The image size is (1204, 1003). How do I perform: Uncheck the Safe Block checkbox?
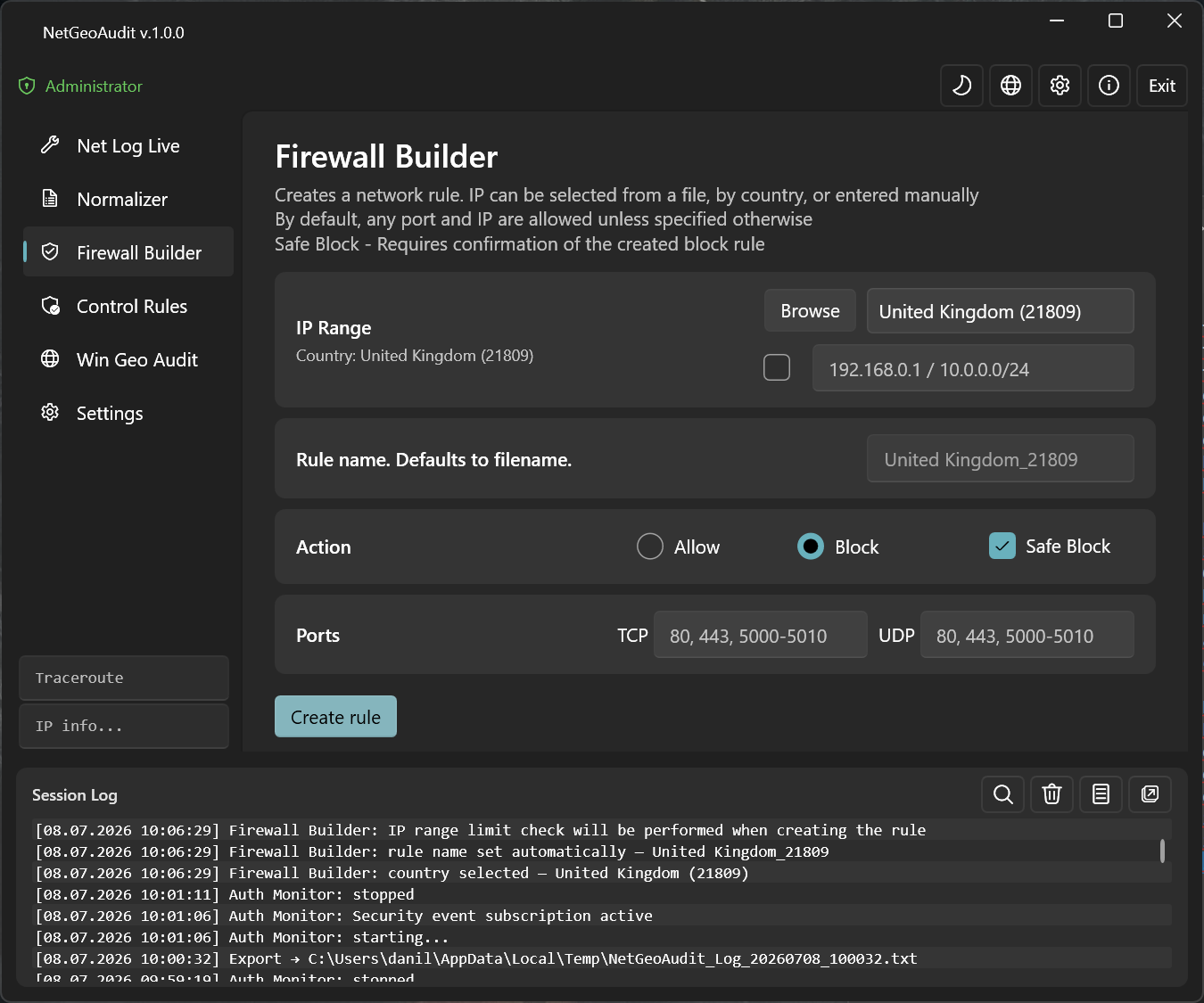[x=1002, y=546]
